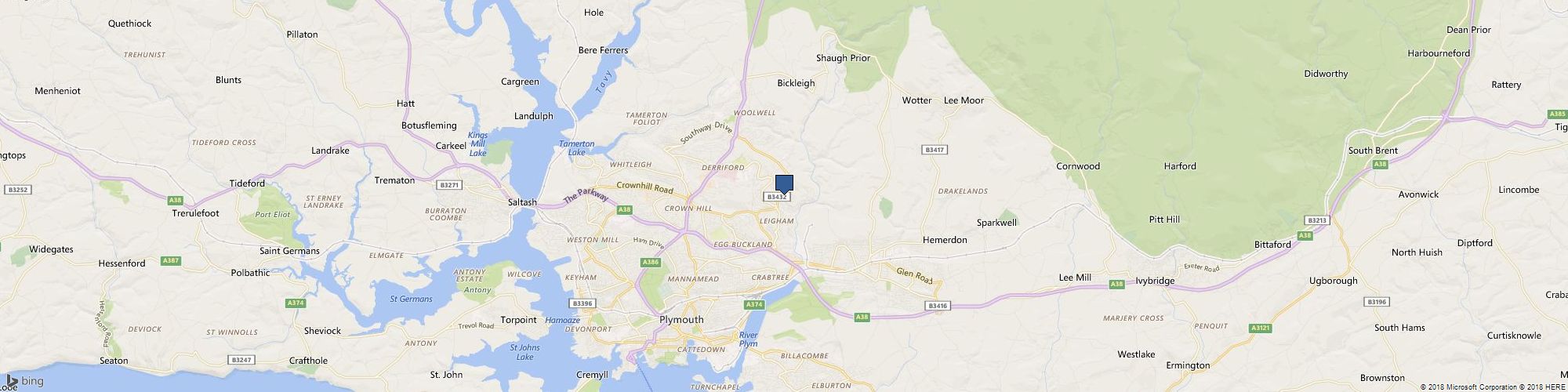The image size is (1568, 392).
Task: Select the Saint Germans label
Action: tap(289, 251)
